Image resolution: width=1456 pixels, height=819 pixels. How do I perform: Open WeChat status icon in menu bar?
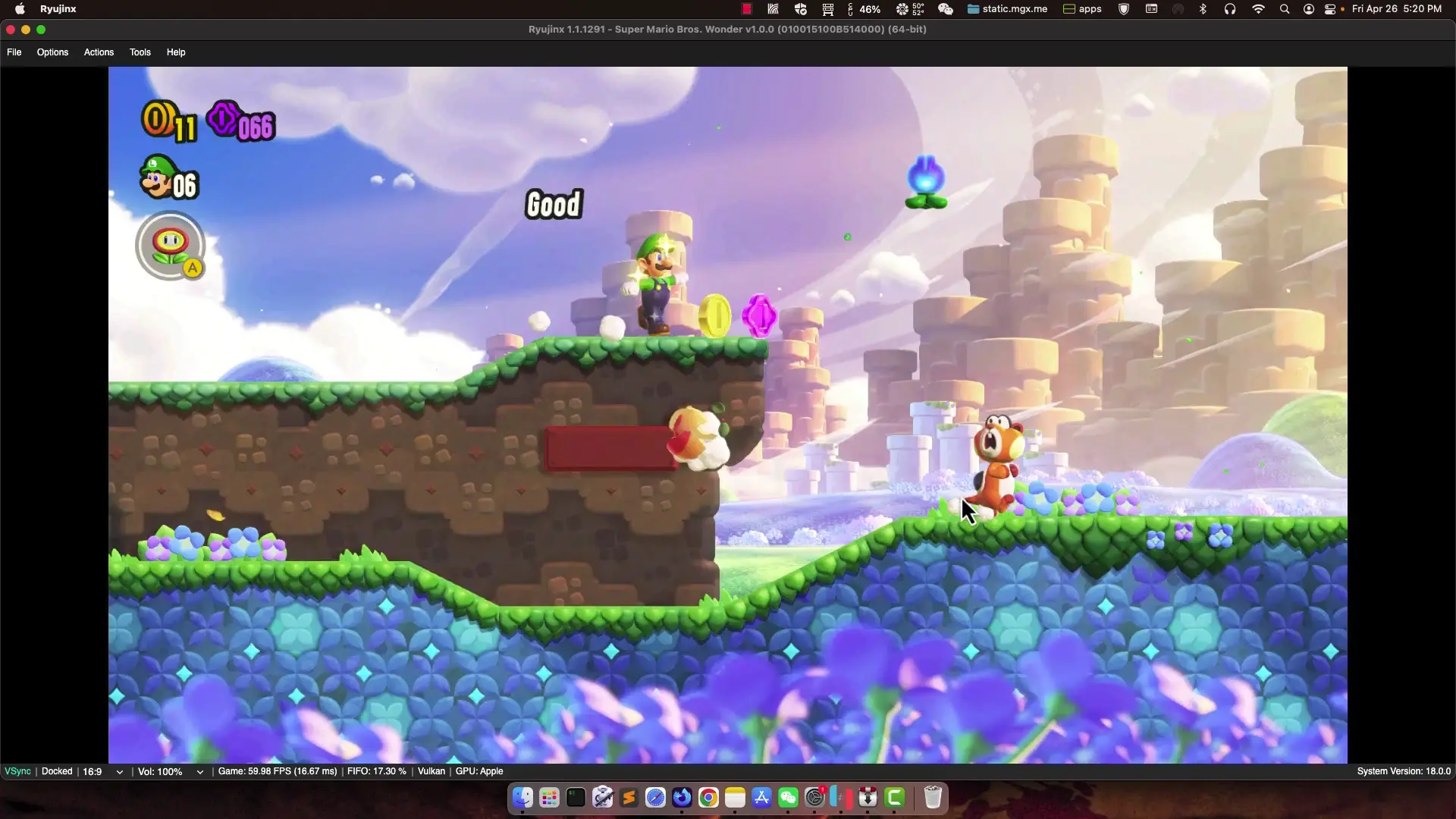click(x=945, y=9)
